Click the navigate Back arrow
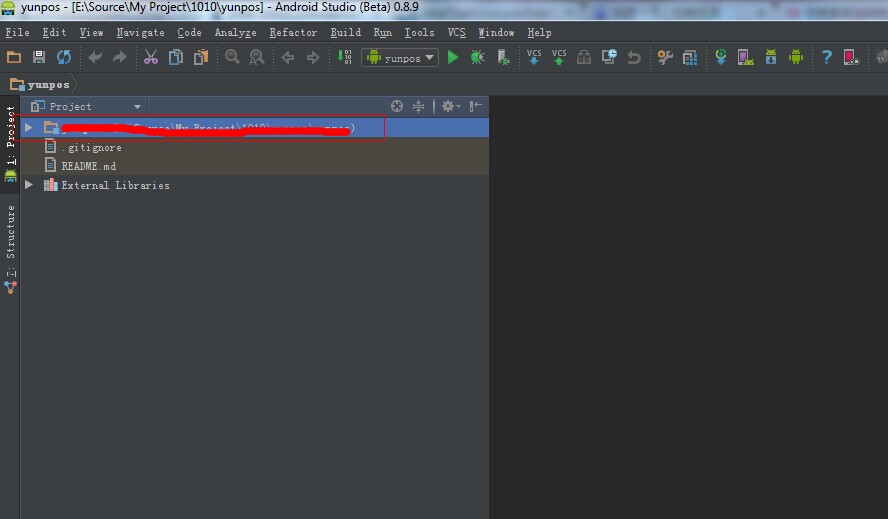This screenshot has height=519, width=888. 288,57
